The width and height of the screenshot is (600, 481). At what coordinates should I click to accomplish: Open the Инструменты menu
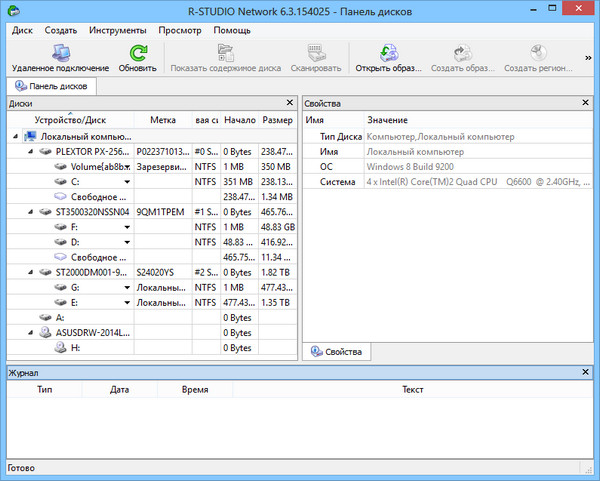point(118,31)
